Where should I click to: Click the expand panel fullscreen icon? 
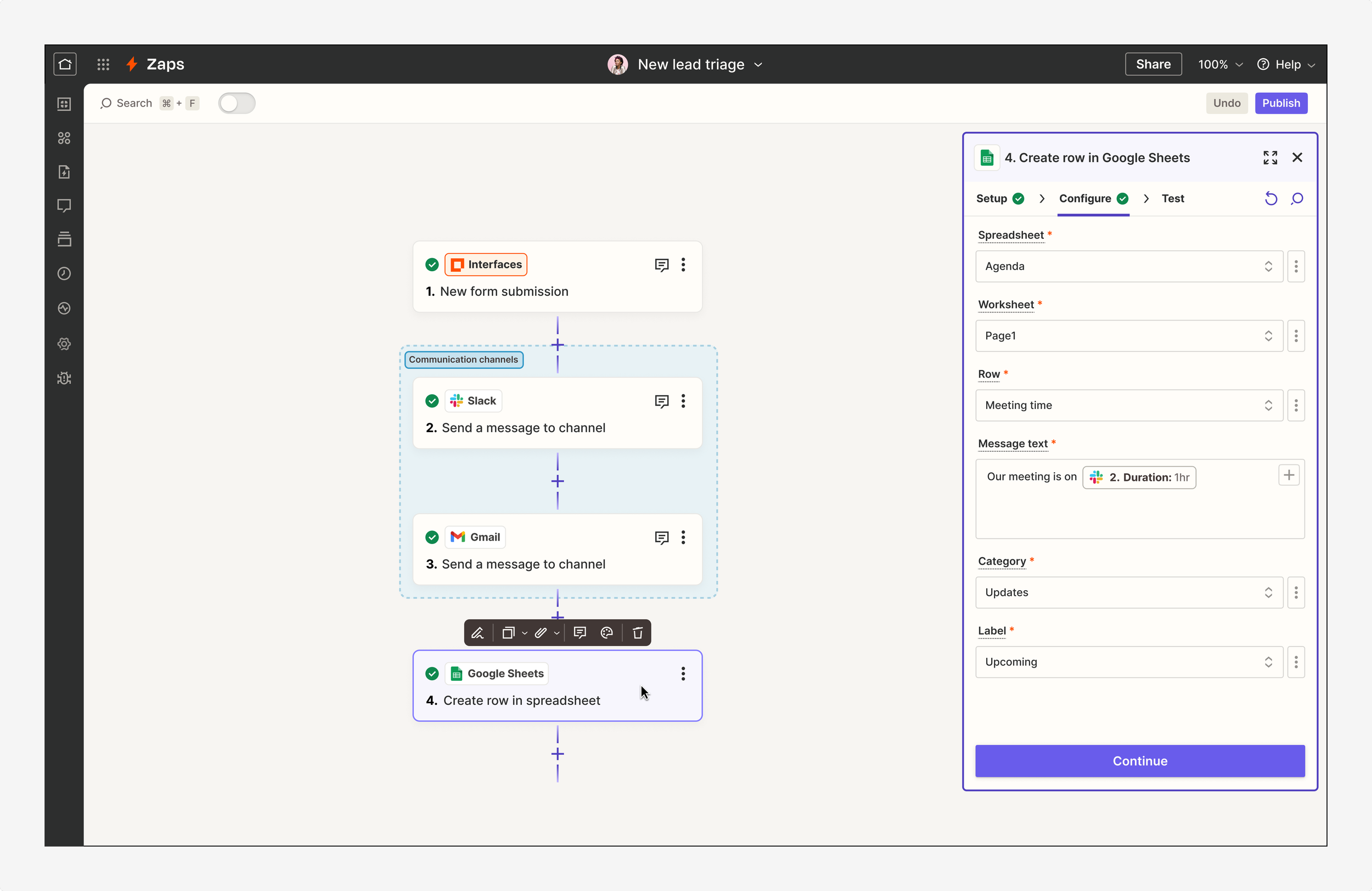[1270, 158]
